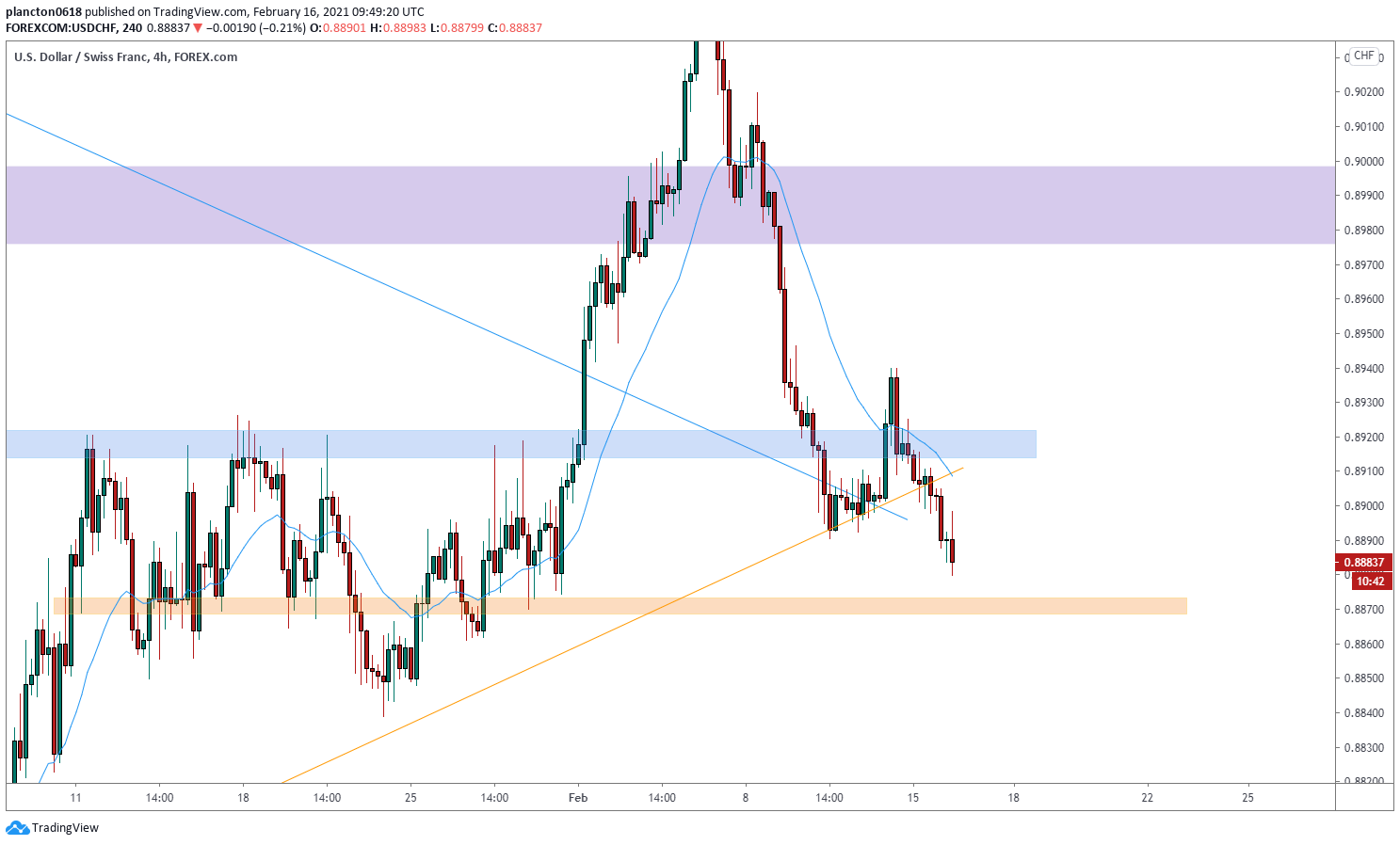Select the FOREXCOM:USDCHF, 240 symbol text
This screenshot has height=845, width=1400.
[x=73, y=28]
